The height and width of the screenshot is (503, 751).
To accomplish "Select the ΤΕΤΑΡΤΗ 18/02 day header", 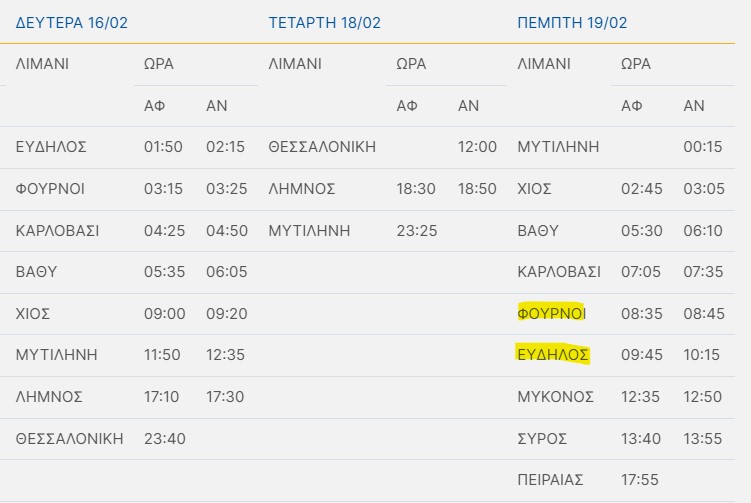I will coord(325,22).
